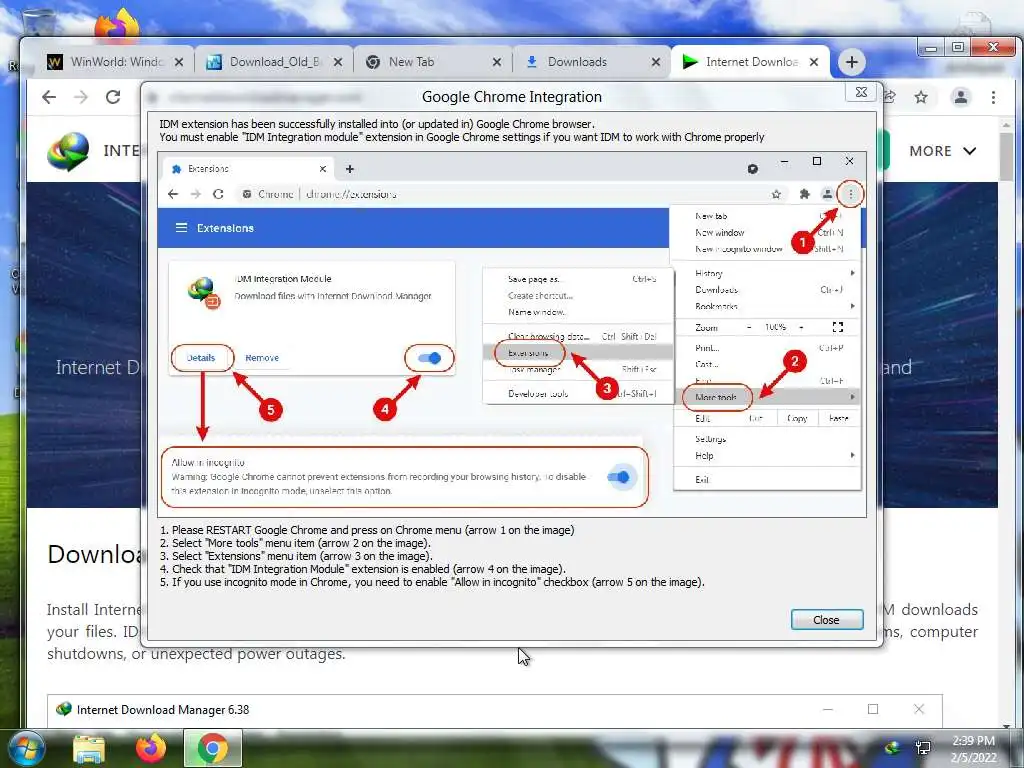Screen dimensions: 1024x768
Task: Click the Close button in the Chrome Integration dialog
Action: [827, 620]
